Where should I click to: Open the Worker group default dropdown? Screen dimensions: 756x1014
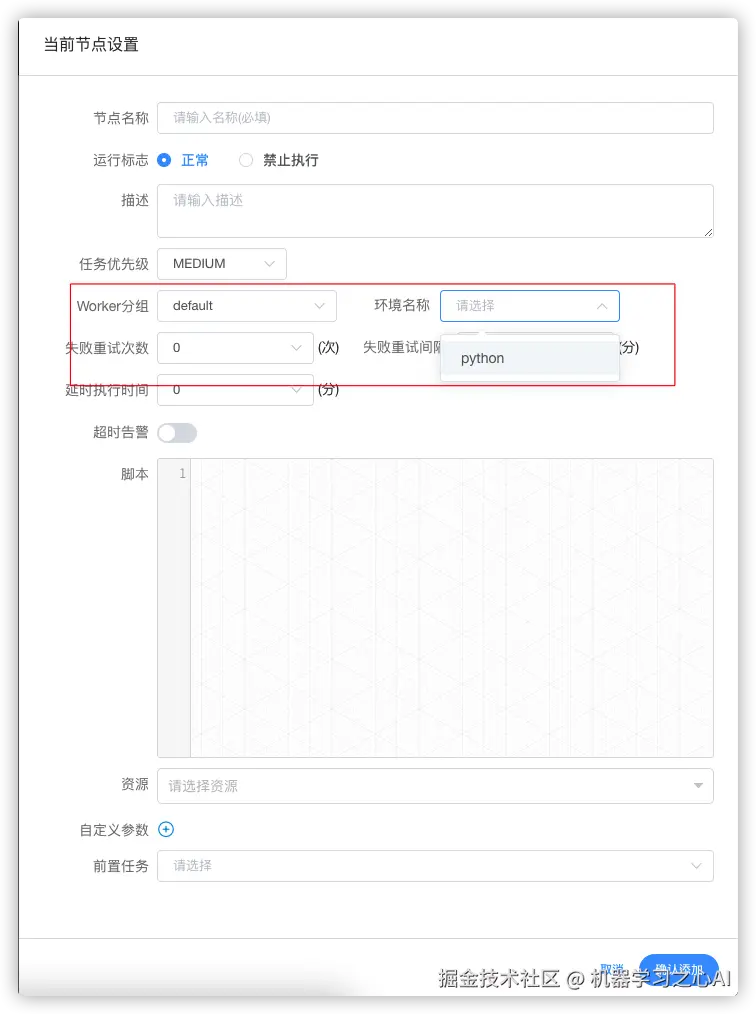tap(246, 306)
